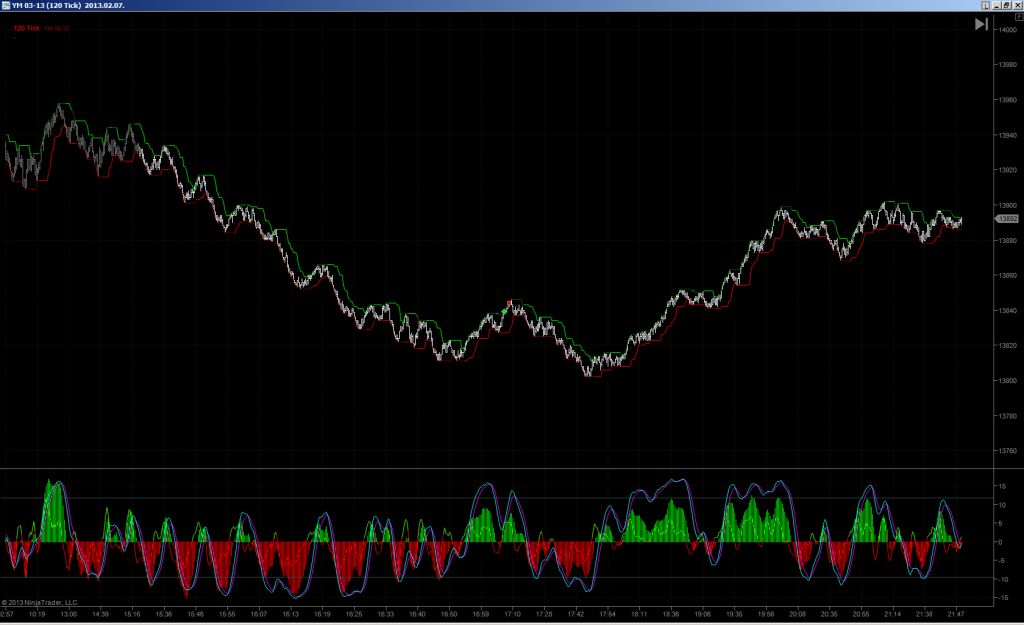Click the 13920 price axis label
Image resolution: width=1024 pixels, height=625 pixels.
click(1008, 170)
